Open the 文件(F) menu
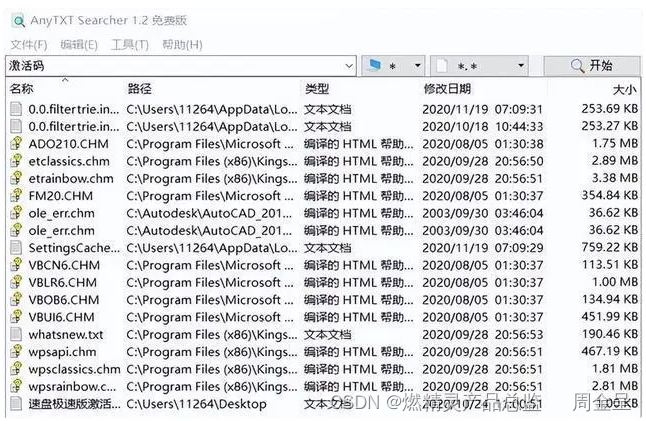This screenshot has height=421, width=646. (28, 44)
